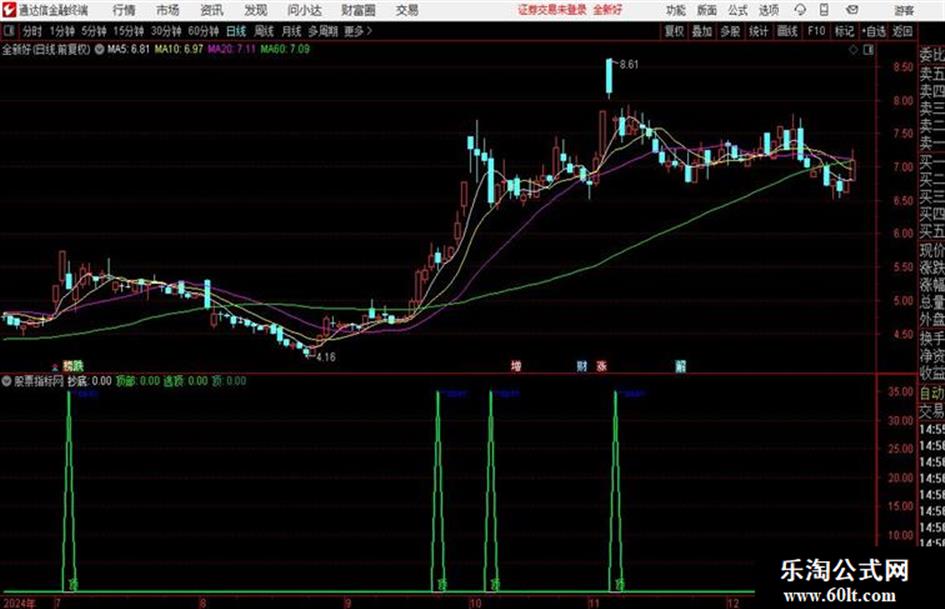The image size is (945, 609).
Task: Toggle the left sidebar panel icon
Action: point(9,31)
